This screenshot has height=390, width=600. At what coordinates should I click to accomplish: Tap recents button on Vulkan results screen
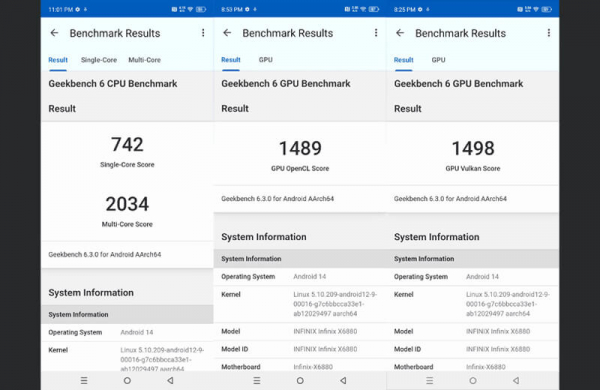[430, 380]
